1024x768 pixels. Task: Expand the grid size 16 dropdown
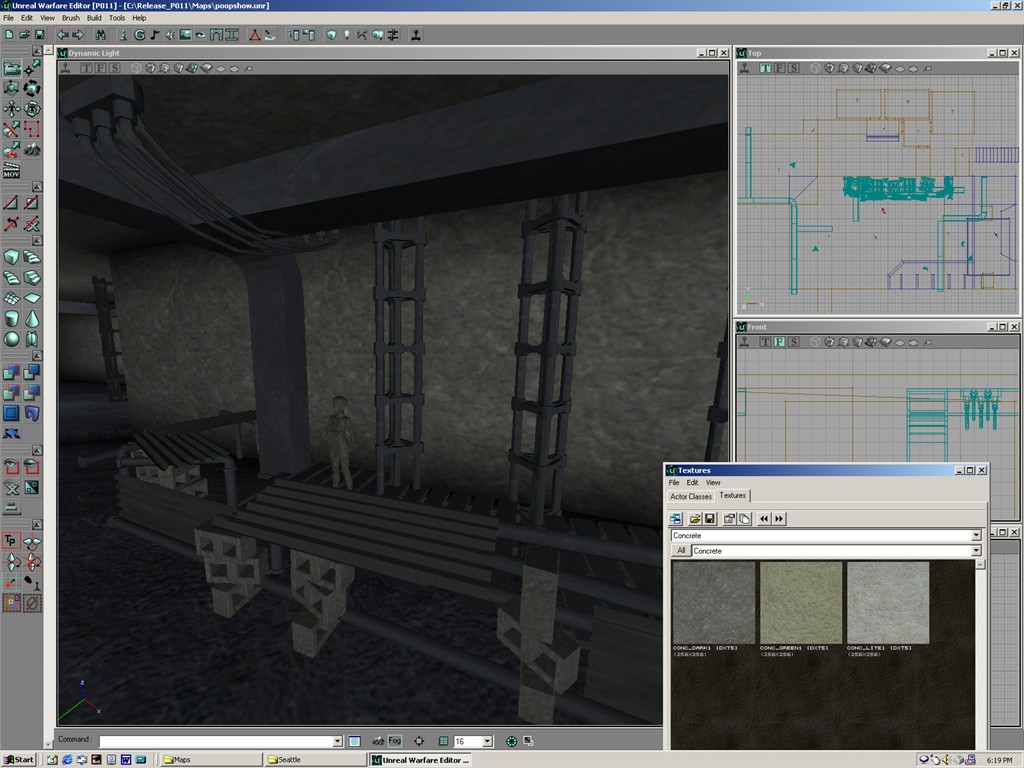coord(487,741)
